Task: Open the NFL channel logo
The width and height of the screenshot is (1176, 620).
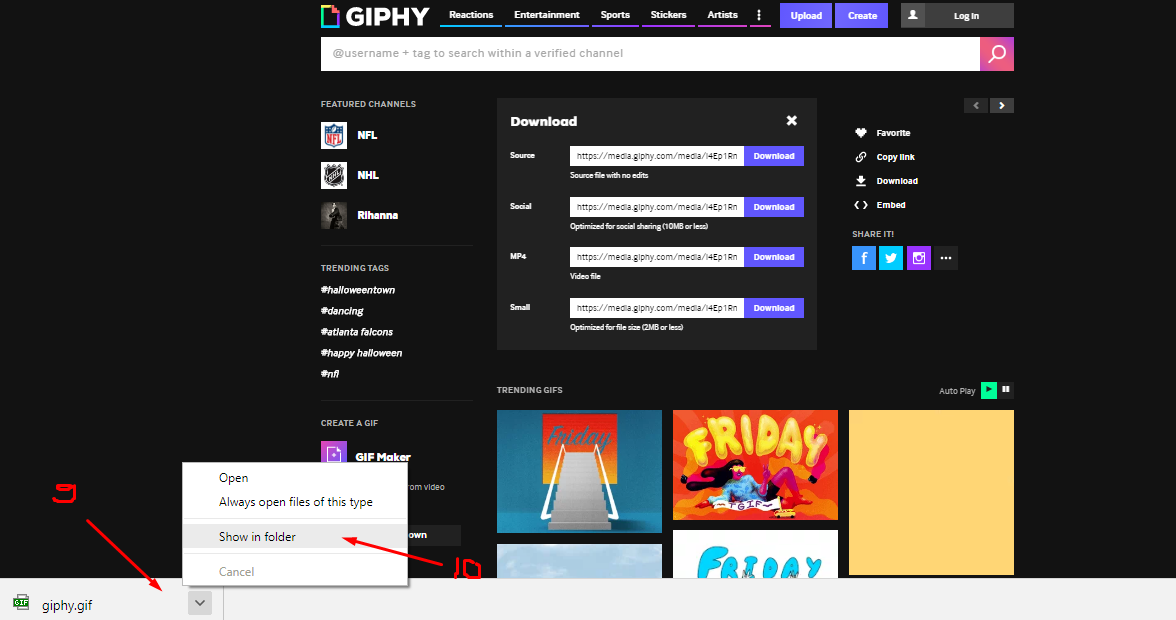Action: (334, 136)
